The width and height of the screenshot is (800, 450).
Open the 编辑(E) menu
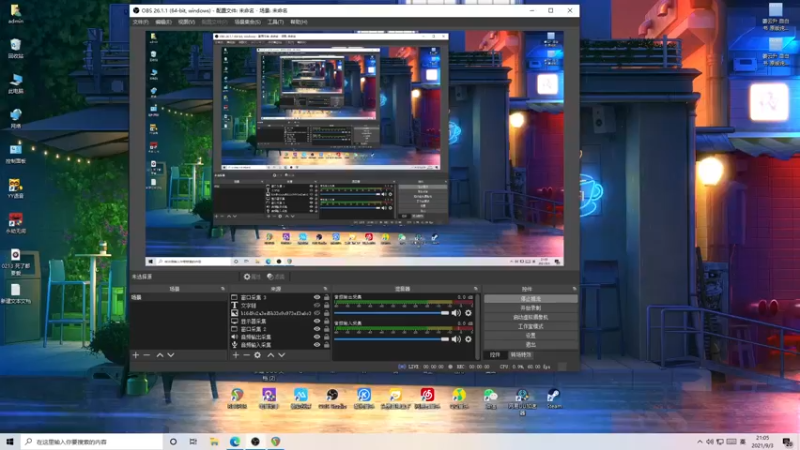tap(163, 22)
